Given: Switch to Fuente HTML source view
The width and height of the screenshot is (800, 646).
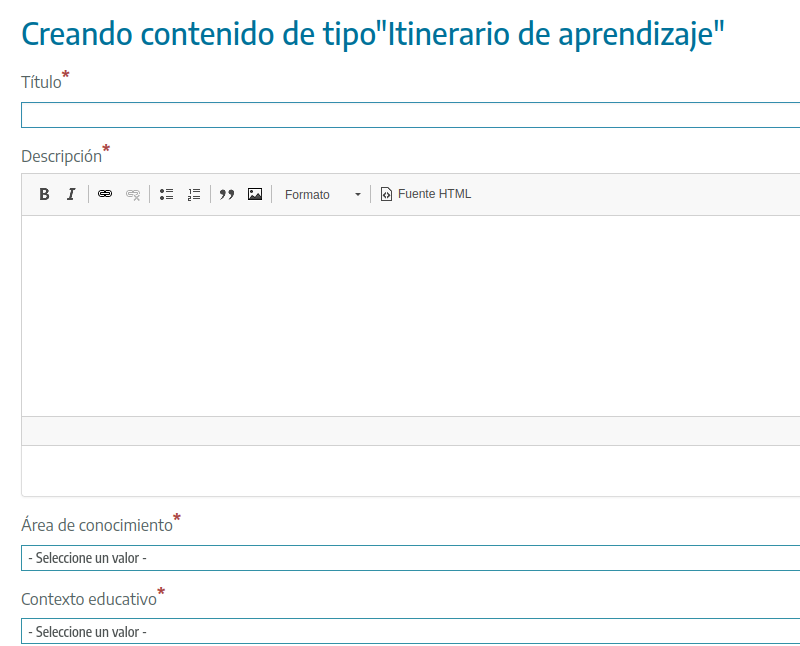Looking at the screenshot, I should tap(426, 194).
